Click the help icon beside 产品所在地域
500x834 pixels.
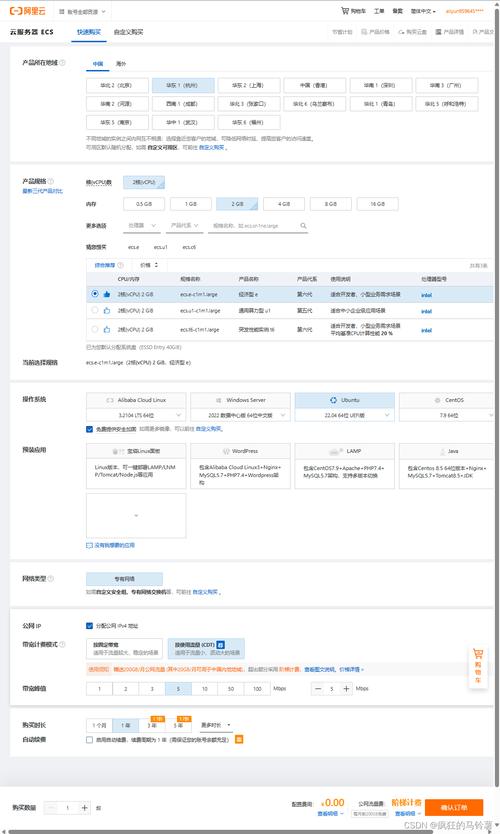tap(63, 63)
